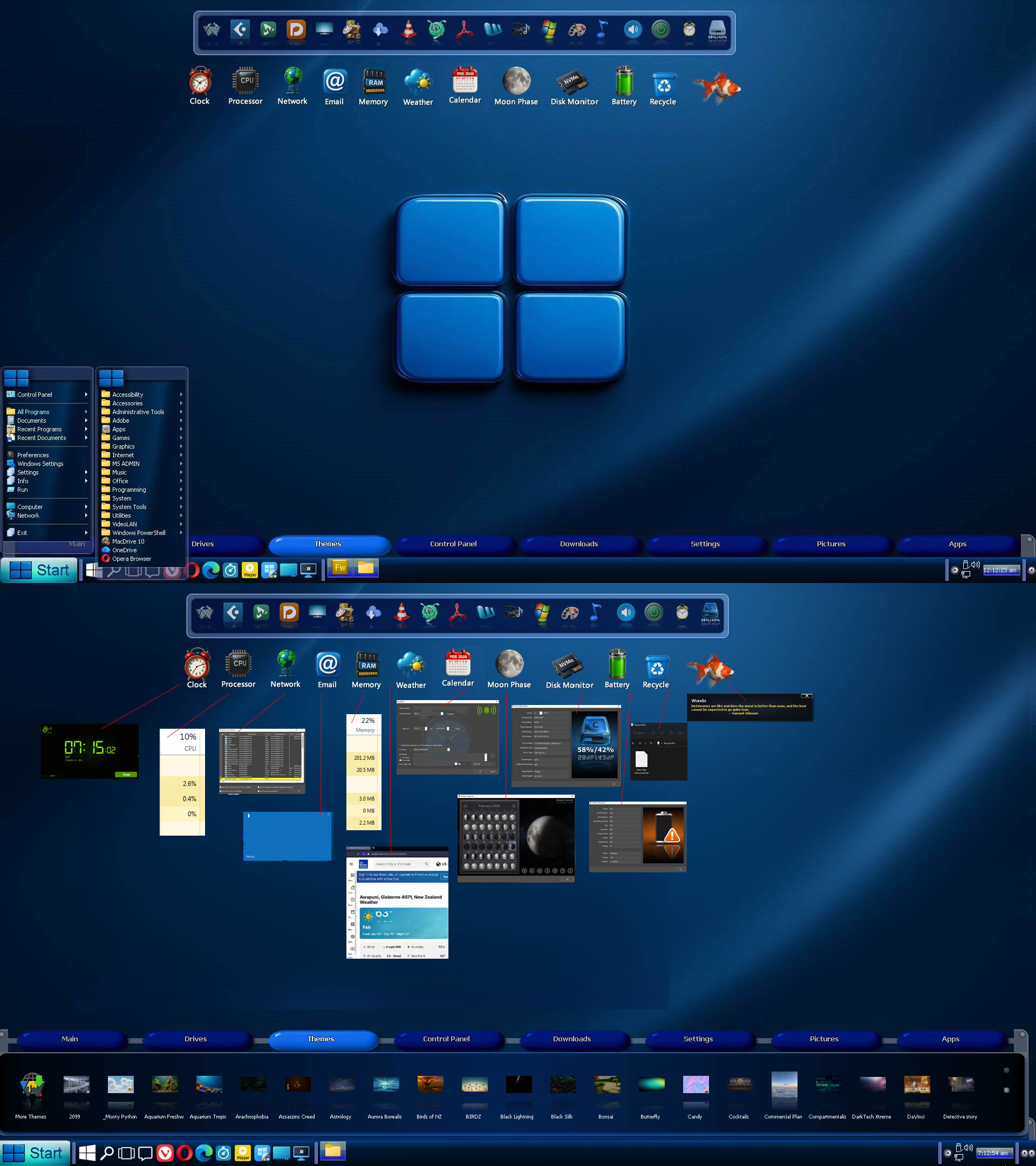This screenshot has width=1036, height=1166.
Task: Open the Fw Fireworks taskbar icon
Action: 340,567
